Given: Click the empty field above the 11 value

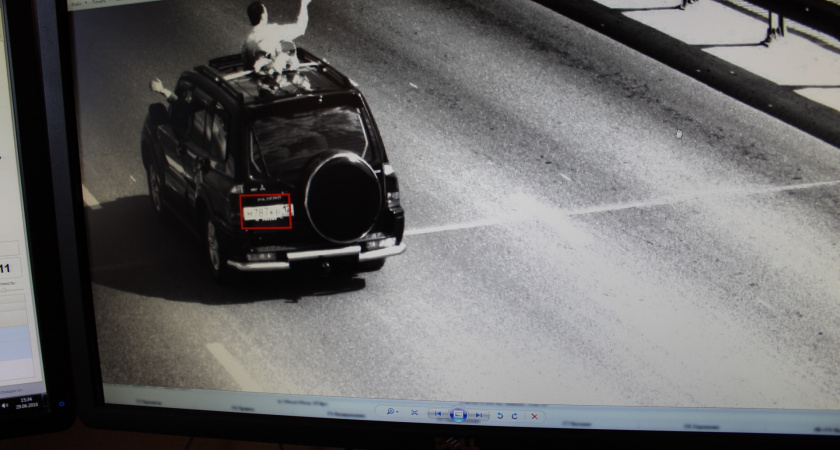Looking at the screenshot, I should (x=8, y=248).
